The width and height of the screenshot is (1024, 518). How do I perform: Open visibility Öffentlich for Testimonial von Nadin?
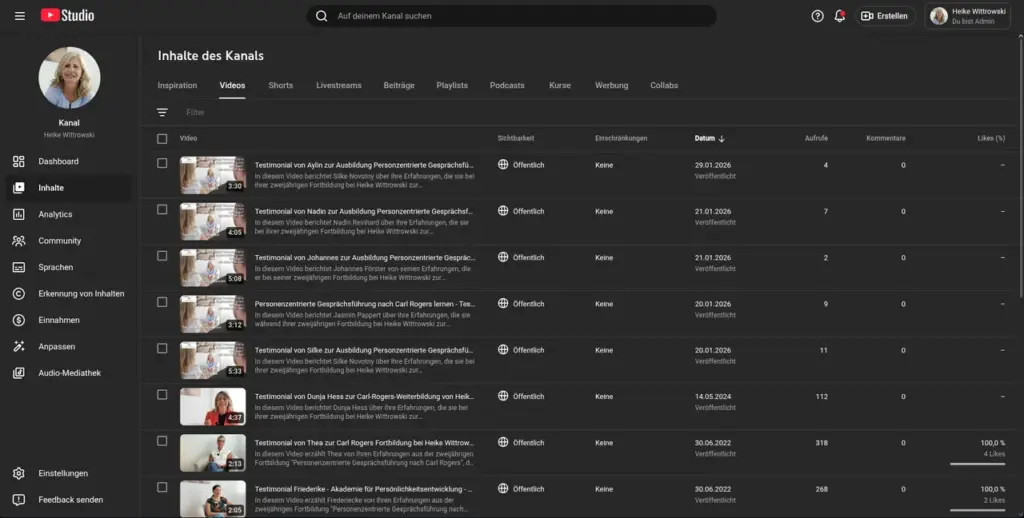(x=521, y=212)
